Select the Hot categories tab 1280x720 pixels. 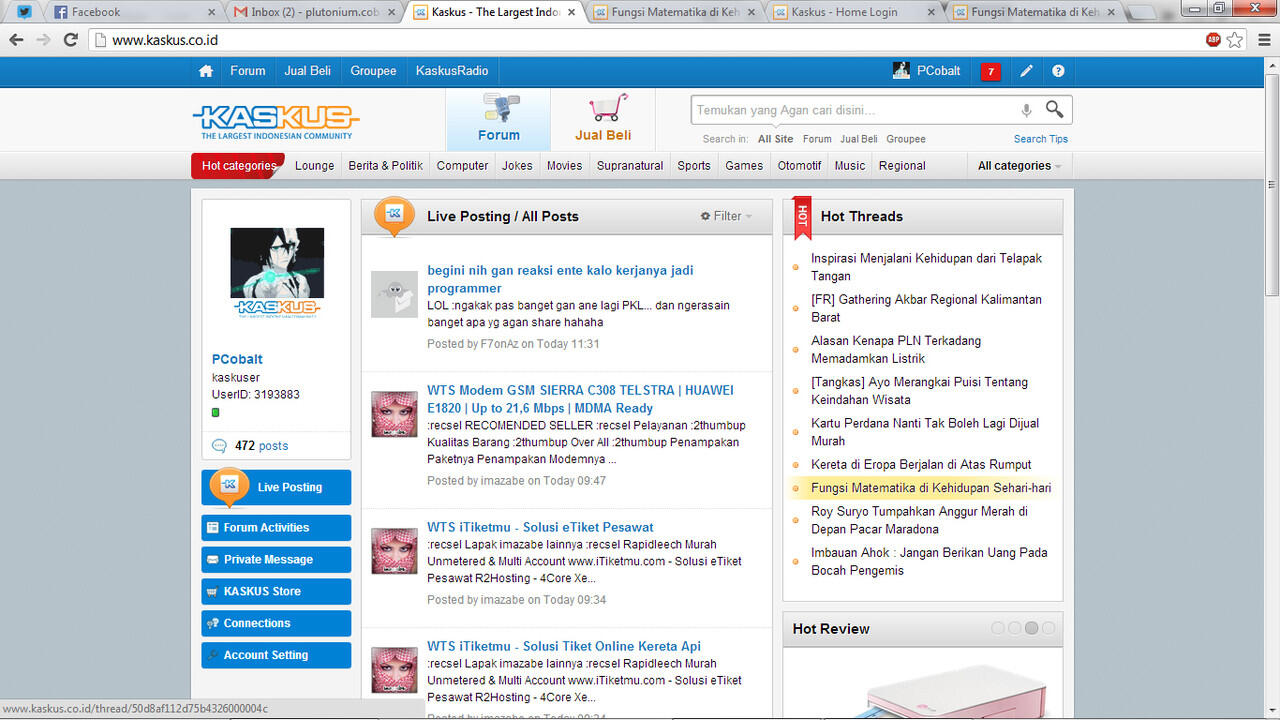pyautogui.click(x=238, y=166)
